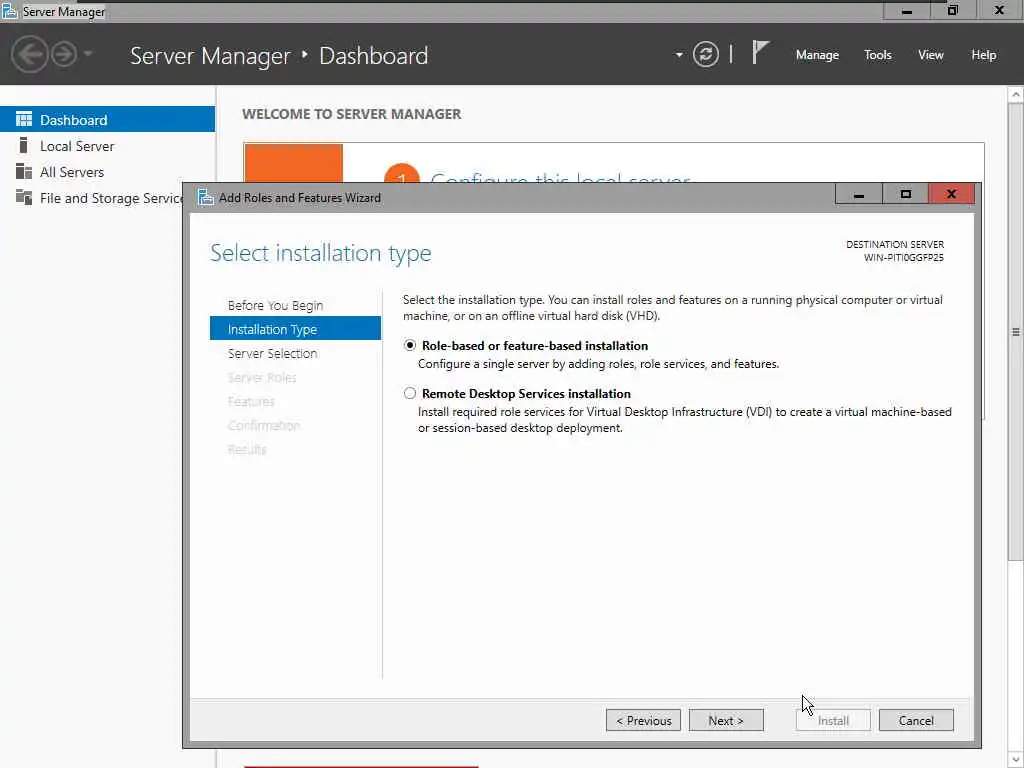Viewport: 1024px width, 768px height.
Task: Click the orange Quick Start tile in the dashboard
Action: [x=294, y=163]
